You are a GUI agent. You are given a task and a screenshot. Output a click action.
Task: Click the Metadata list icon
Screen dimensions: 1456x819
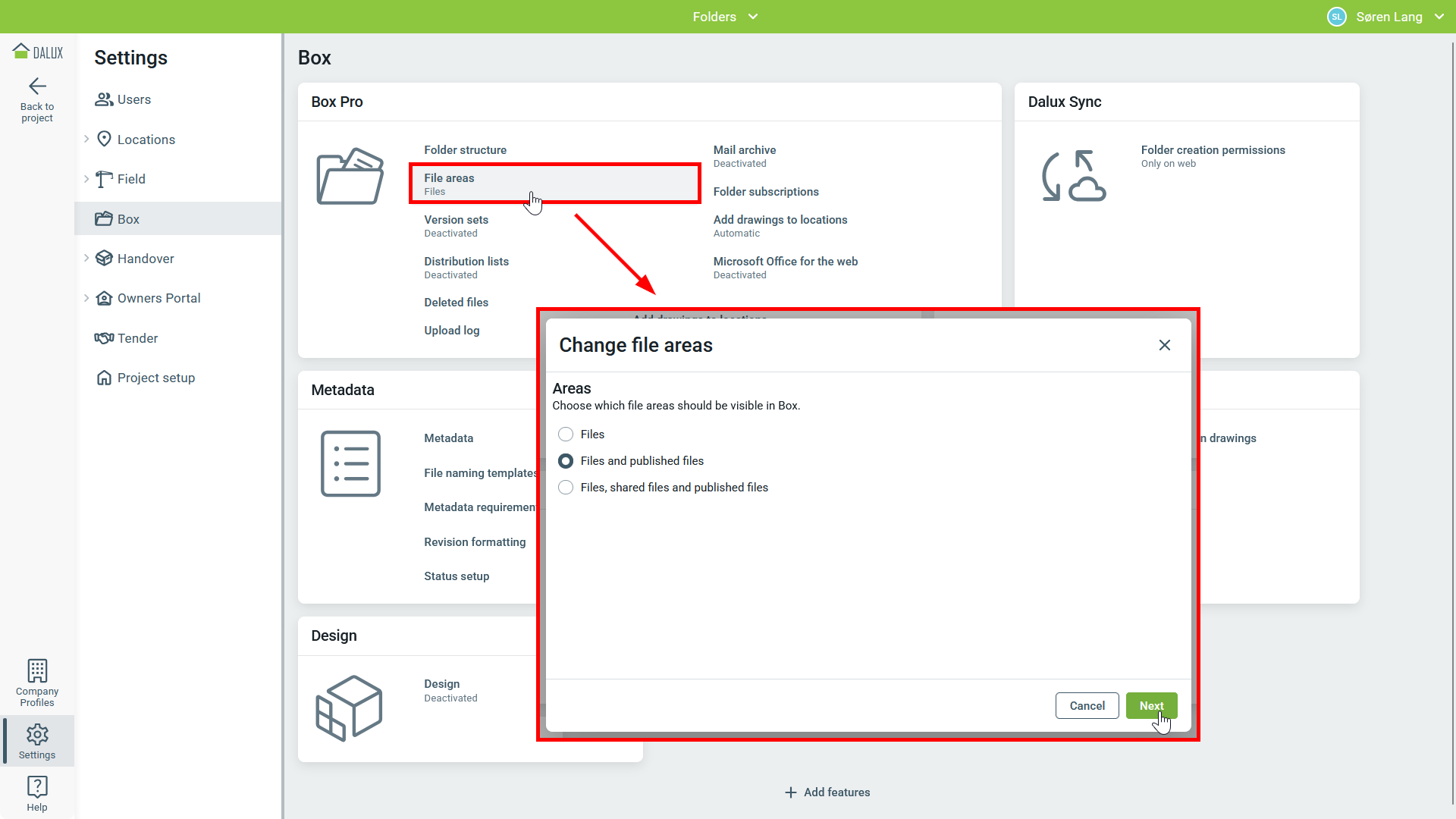coord(350,463)
